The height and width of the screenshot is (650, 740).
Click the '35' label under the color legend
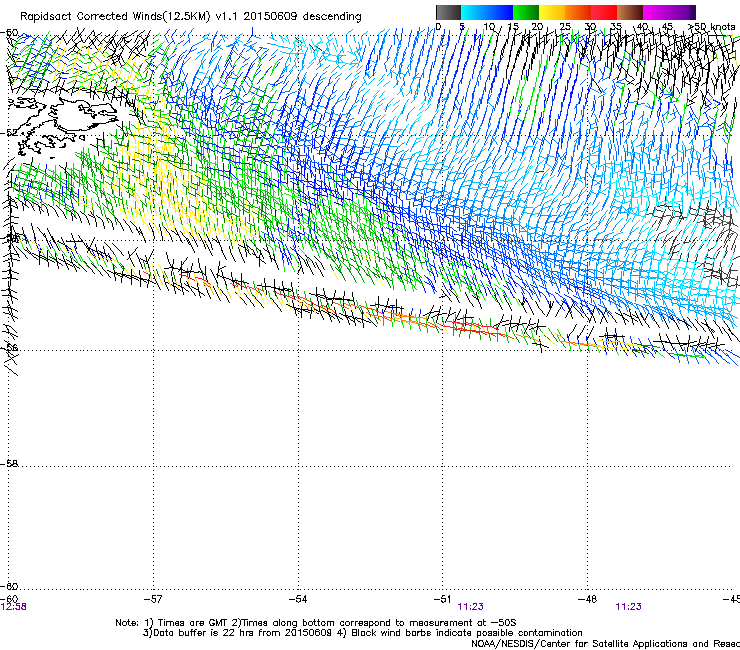pos(616,27)
